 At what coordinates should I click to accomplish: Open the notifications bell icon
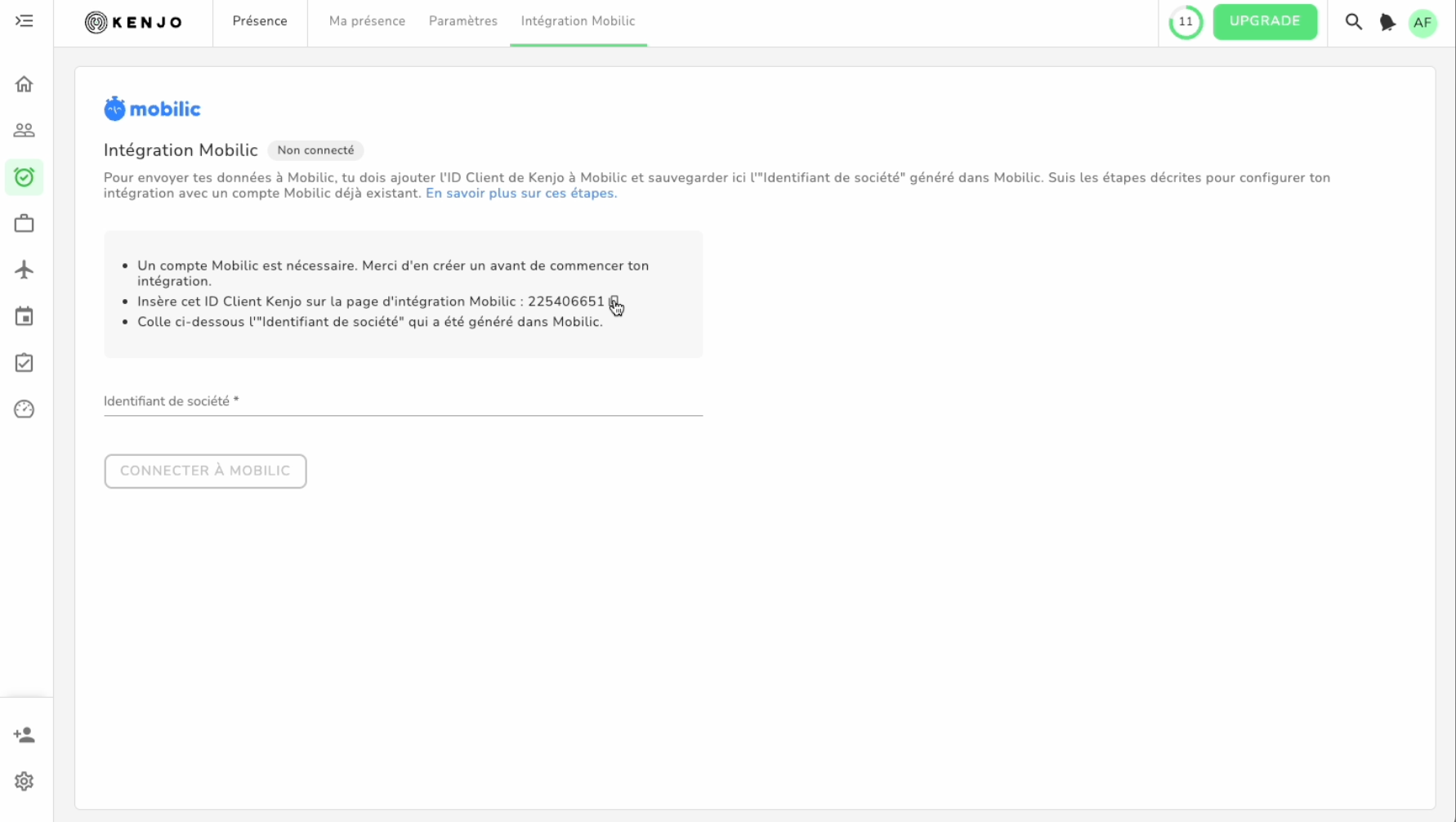tap(1387, 22)
